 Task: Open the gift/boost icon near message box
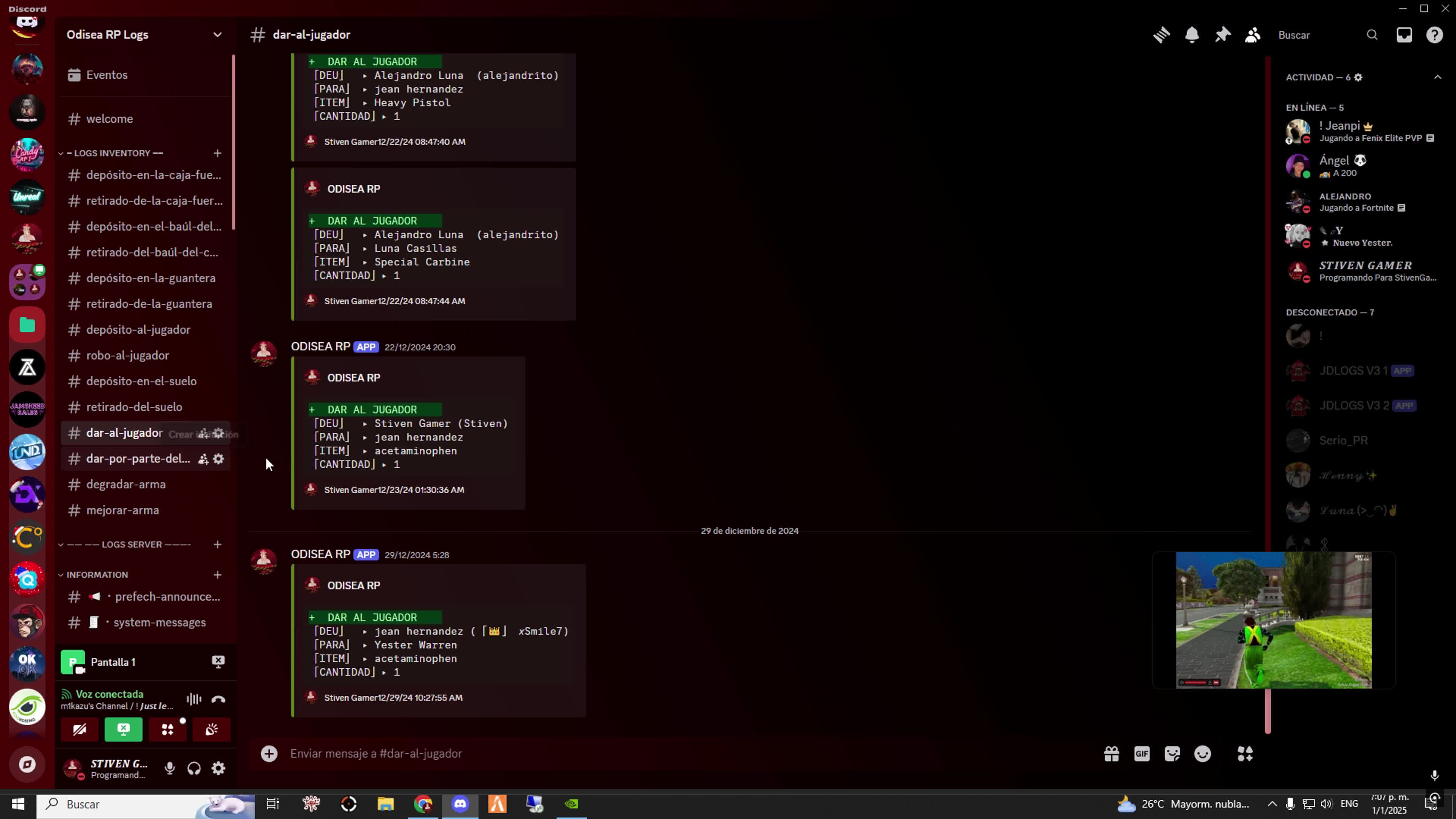1111,754
